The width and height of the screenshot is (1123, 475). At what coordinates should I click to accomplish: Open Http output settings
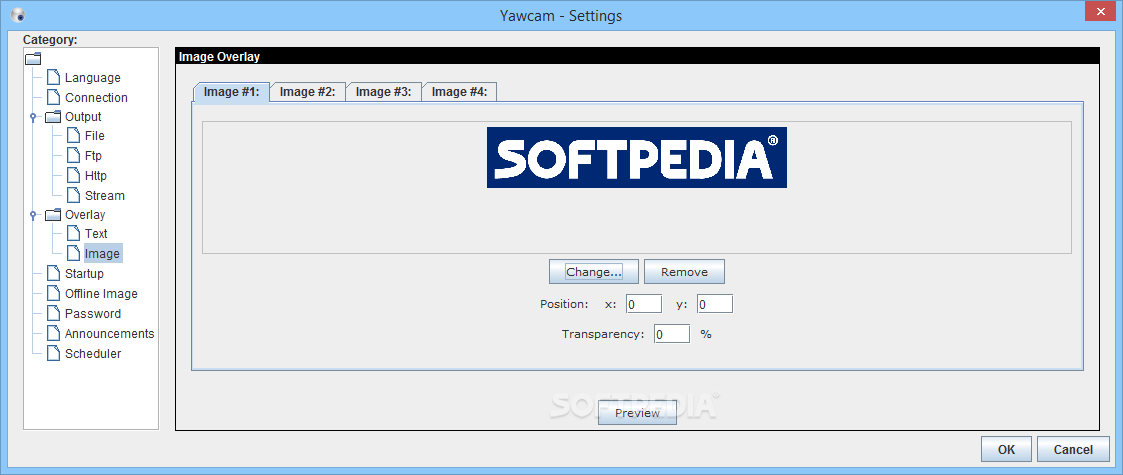point(95,176)
